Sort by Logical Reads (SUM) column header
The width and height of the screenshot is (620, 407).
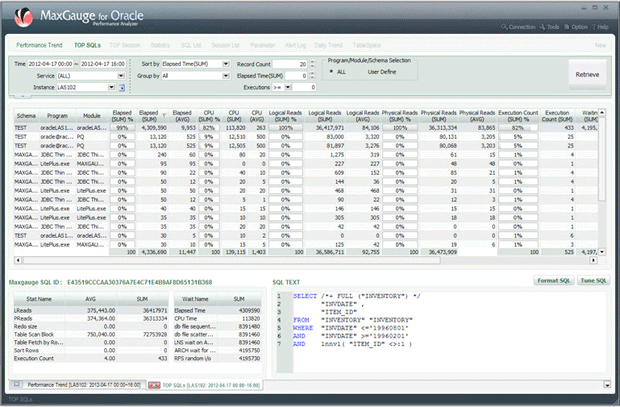pos(325,116)
